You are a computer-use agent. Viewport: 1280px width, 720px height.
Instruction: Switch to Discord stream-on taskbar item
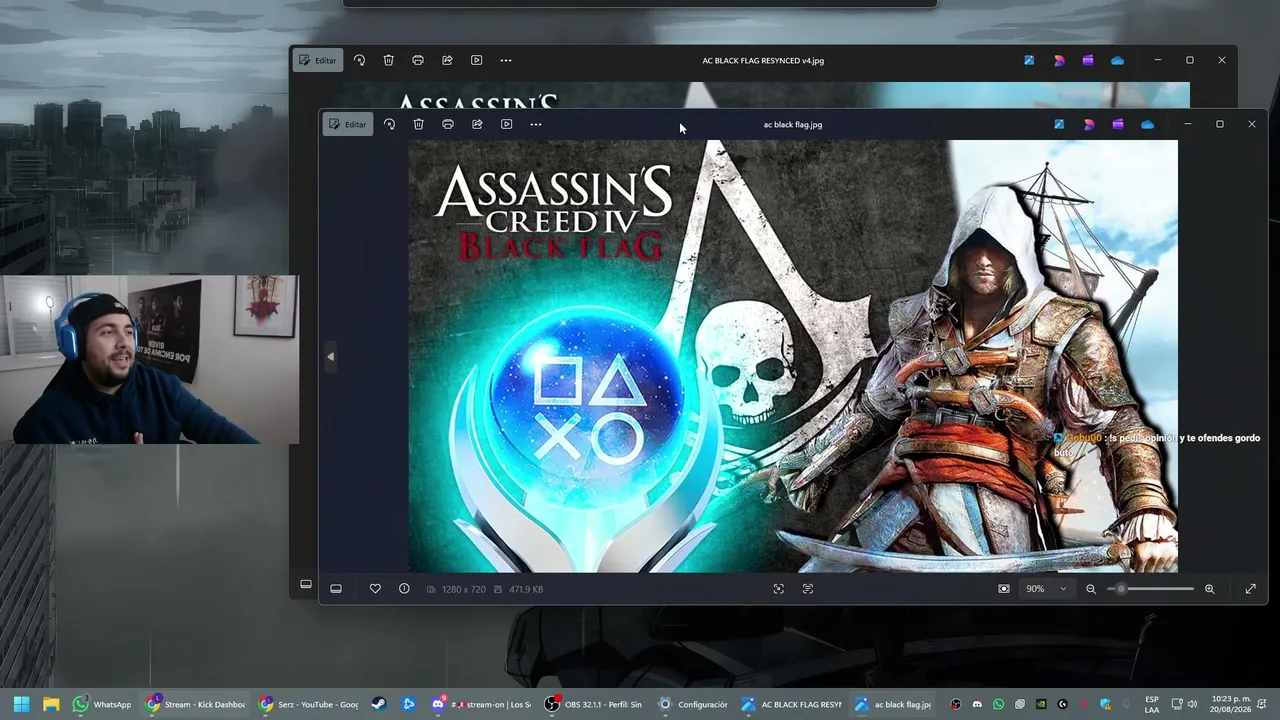[x=482, y=704]
